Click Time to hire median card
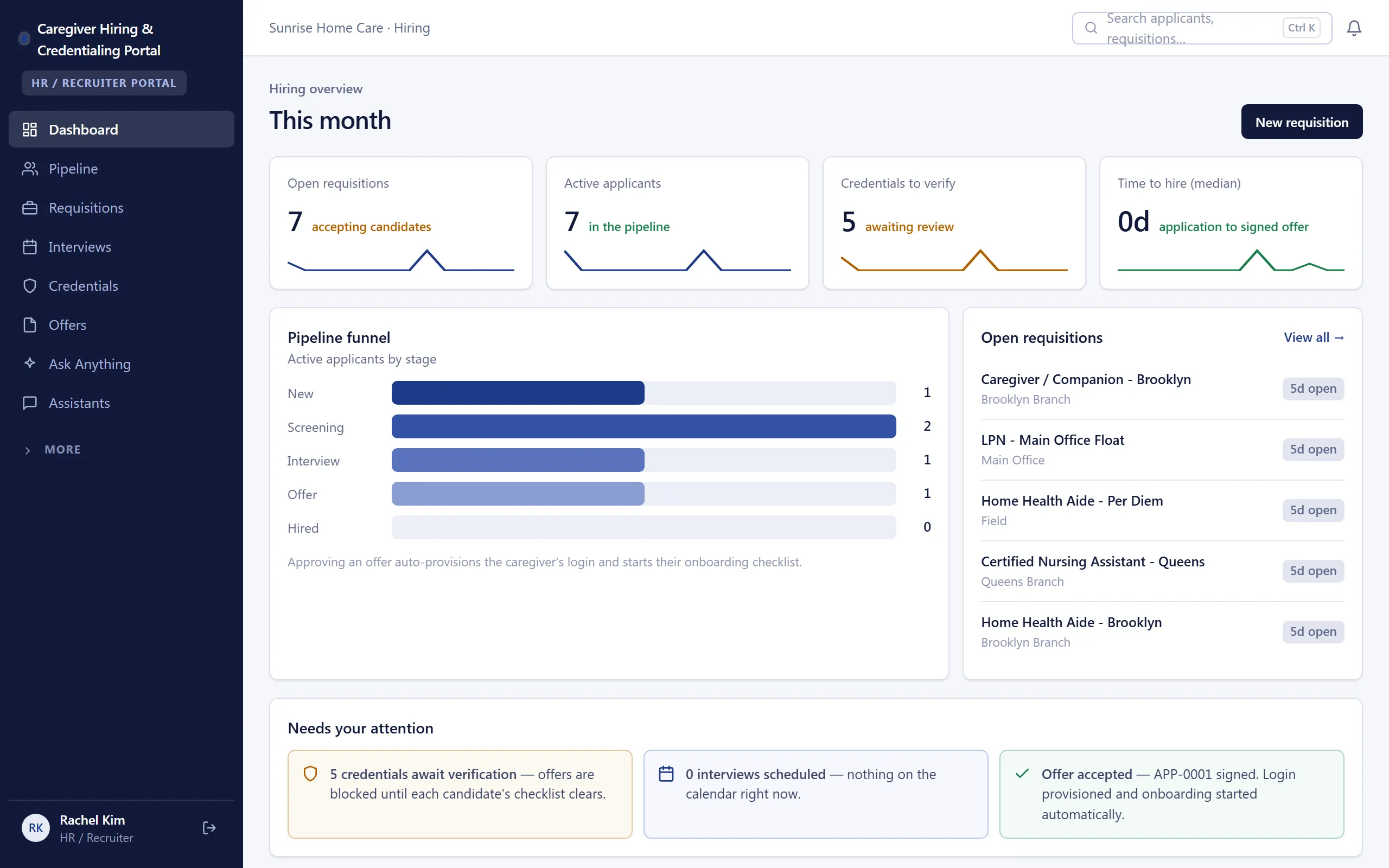 point(1231,223)
